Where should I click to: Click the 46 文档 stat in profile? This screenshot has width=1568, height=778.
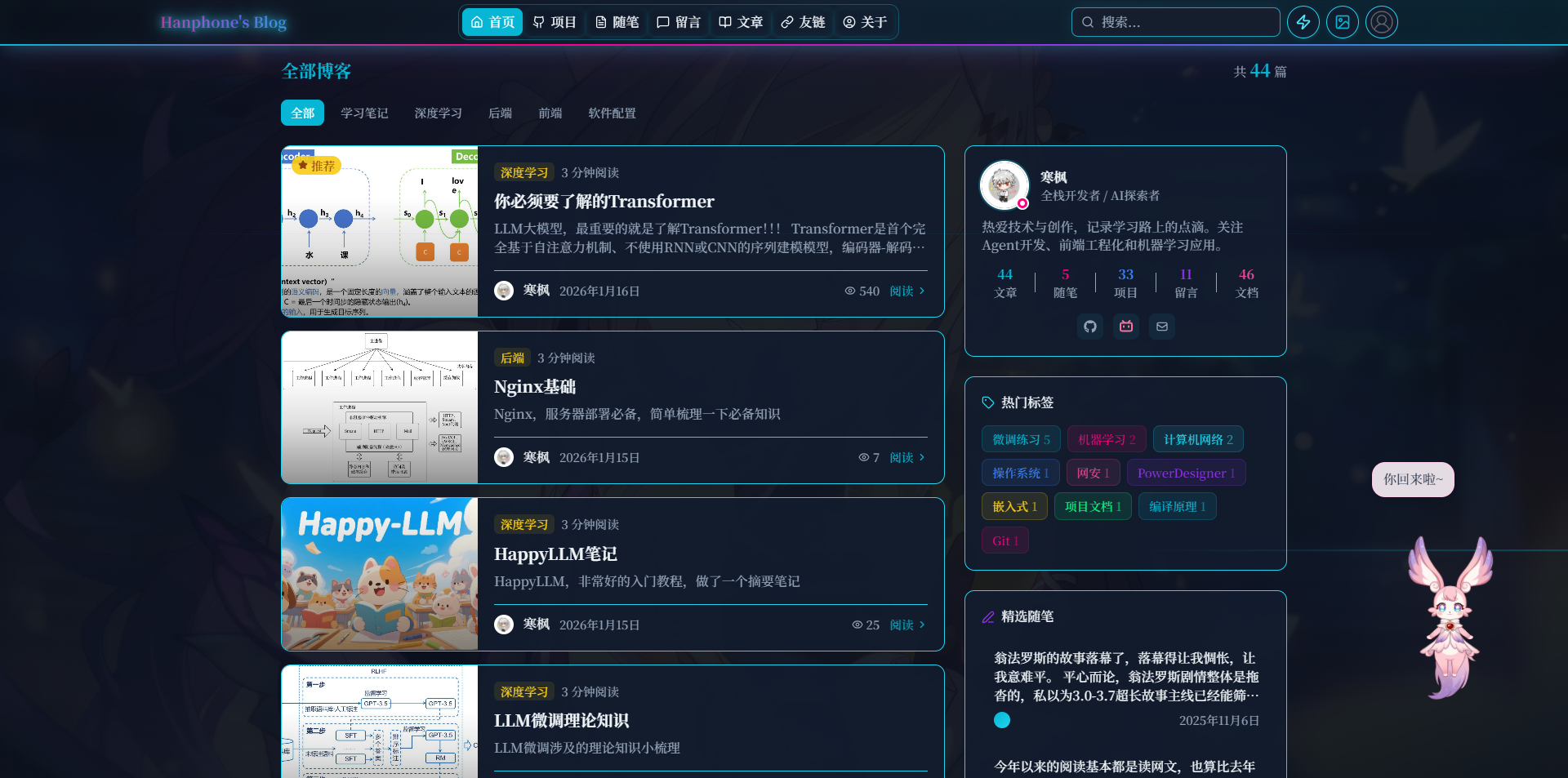(x=1246, y=282)
